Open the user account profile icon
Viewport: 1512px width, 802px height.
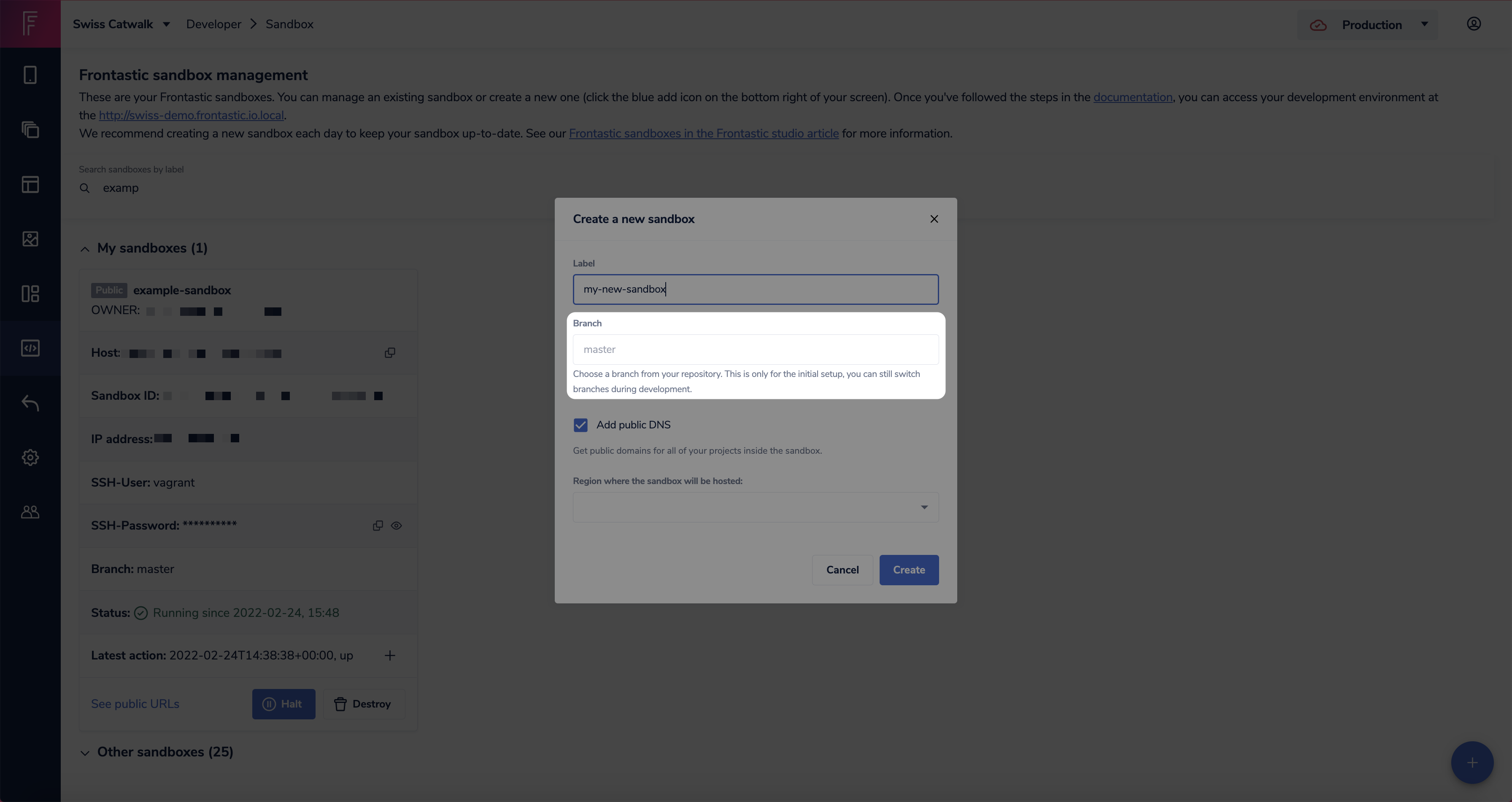click(1473, 24)
